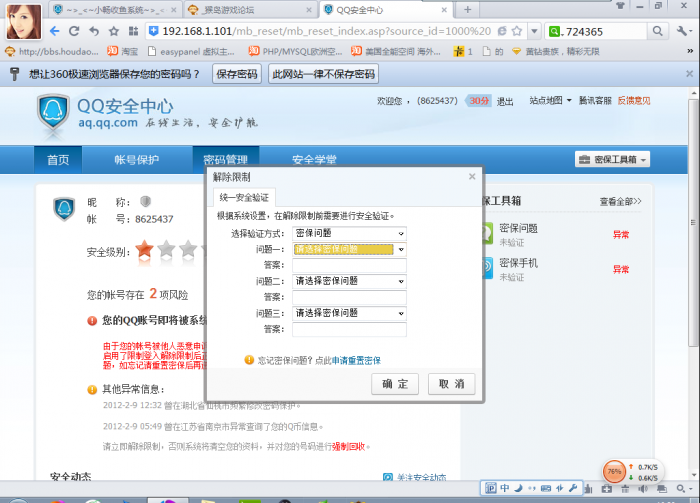
Task: Open the 淘宝 bookmark
Action: click(x=123, y=52)
